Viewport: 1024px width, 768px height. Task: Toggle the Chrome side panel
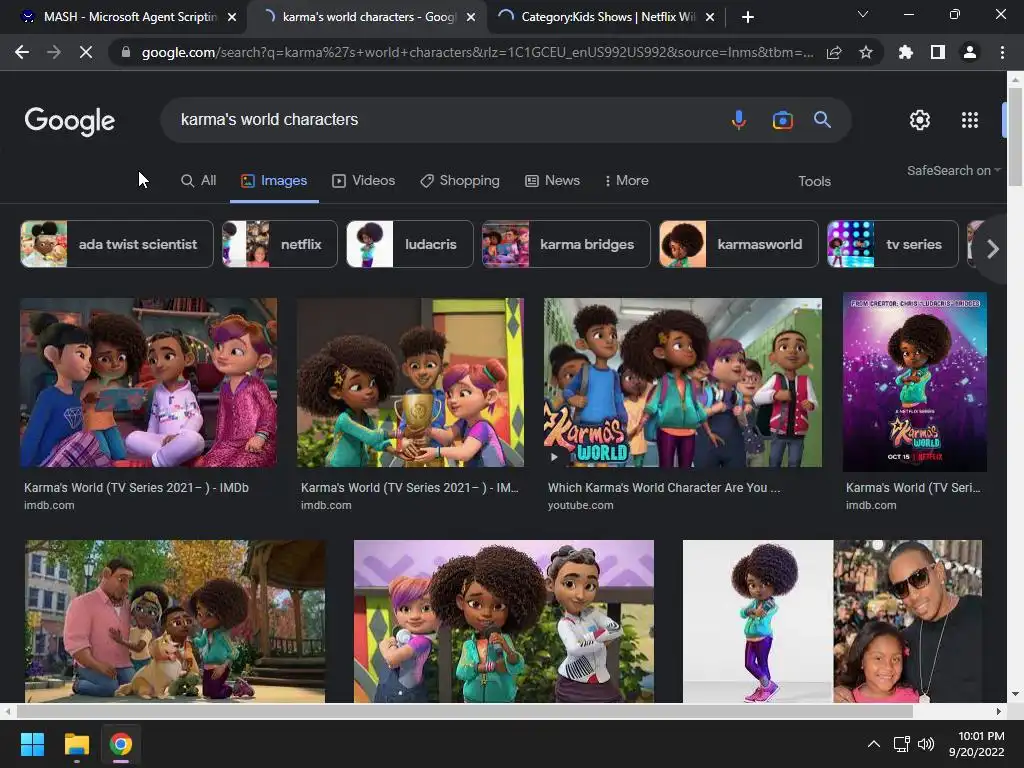pos(937,52)
